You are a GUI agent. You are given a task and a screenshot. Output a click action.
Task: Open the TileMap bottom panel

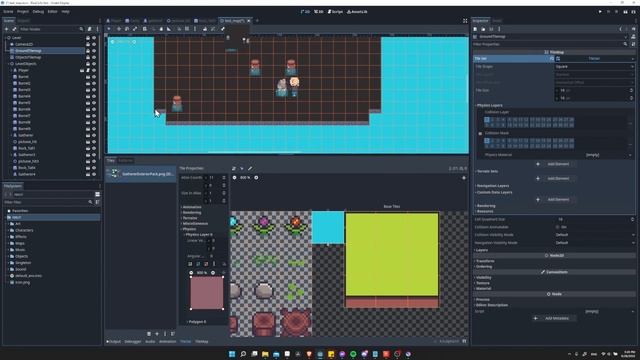(202, 342)
